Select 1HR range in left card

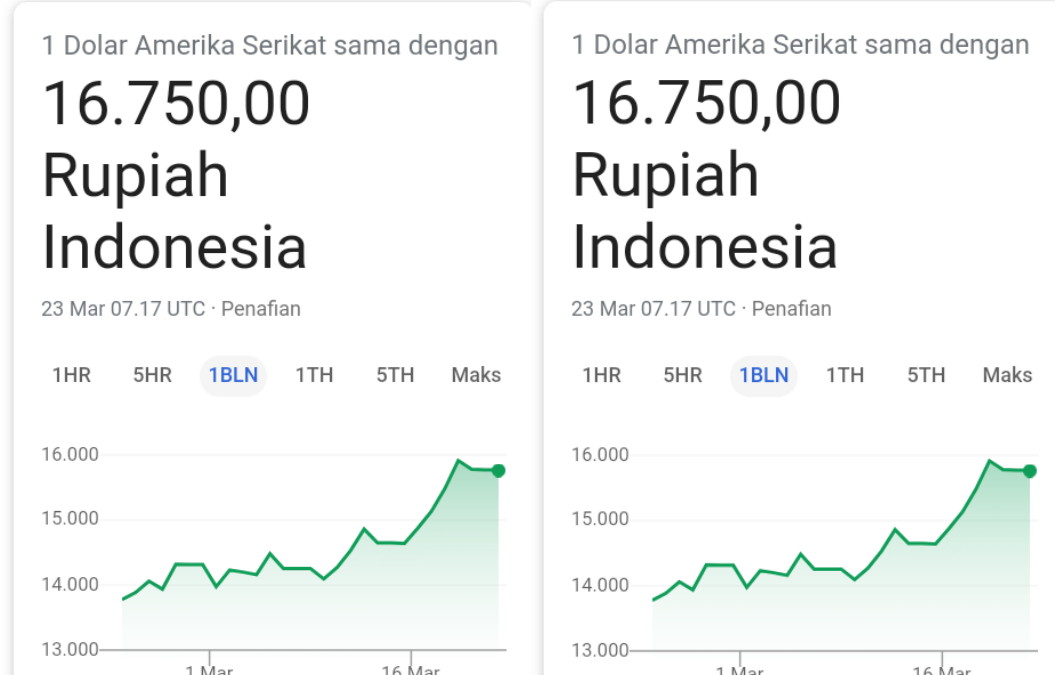[71, 375]
